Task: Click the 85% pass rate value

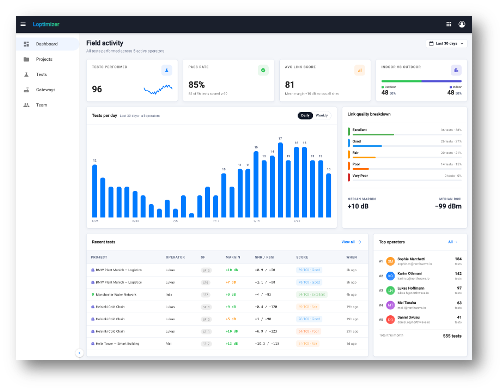Action: pyautogui.click(x=197, y=85)
